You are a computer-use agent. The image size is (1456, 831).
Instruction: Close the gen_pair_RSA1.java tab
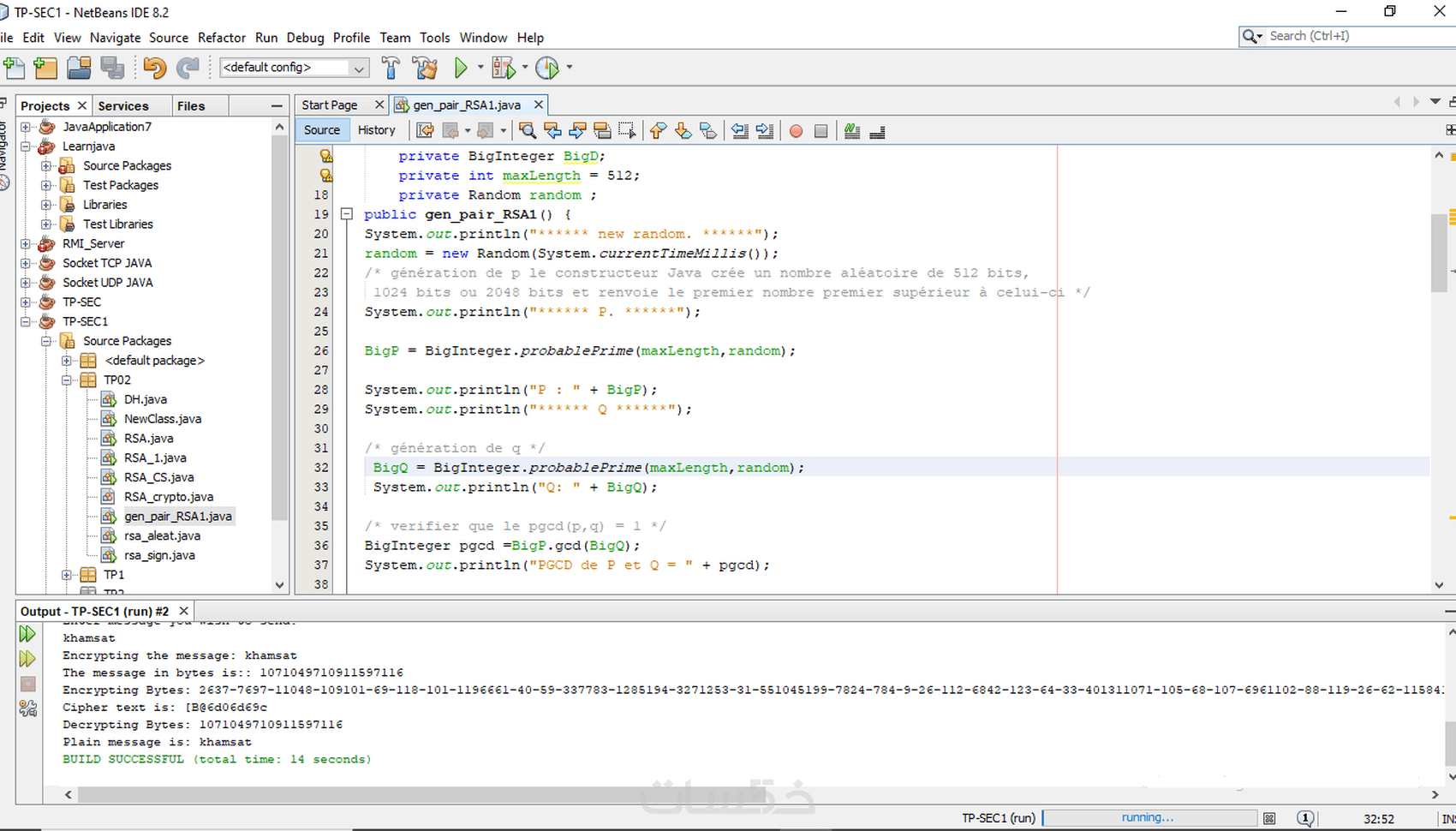tap(539, 105)
